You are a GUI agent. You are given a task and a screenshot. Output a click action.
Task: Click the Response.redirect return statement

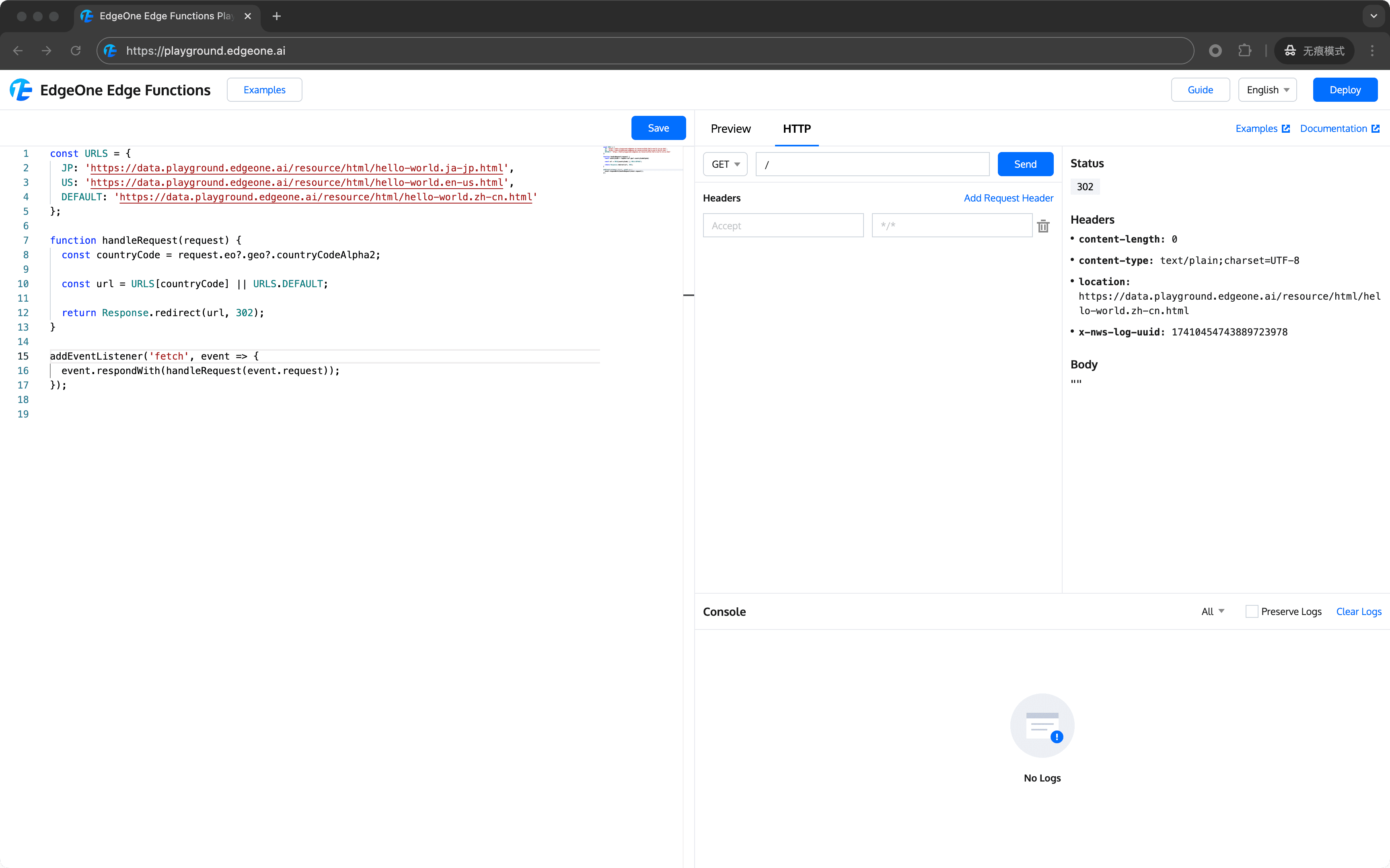(x=163, y=313)
